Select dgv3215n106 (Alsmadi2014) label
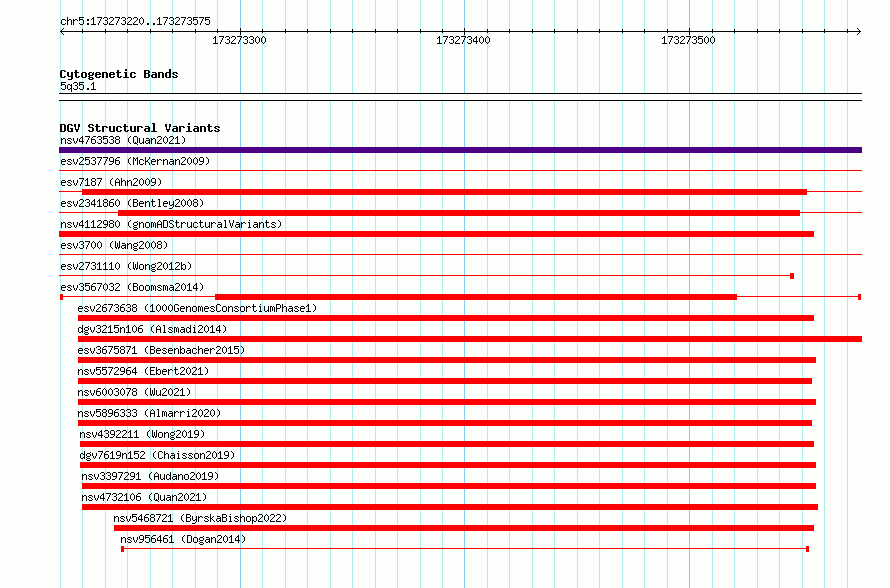The image size is (890, 588). point(152,329)
